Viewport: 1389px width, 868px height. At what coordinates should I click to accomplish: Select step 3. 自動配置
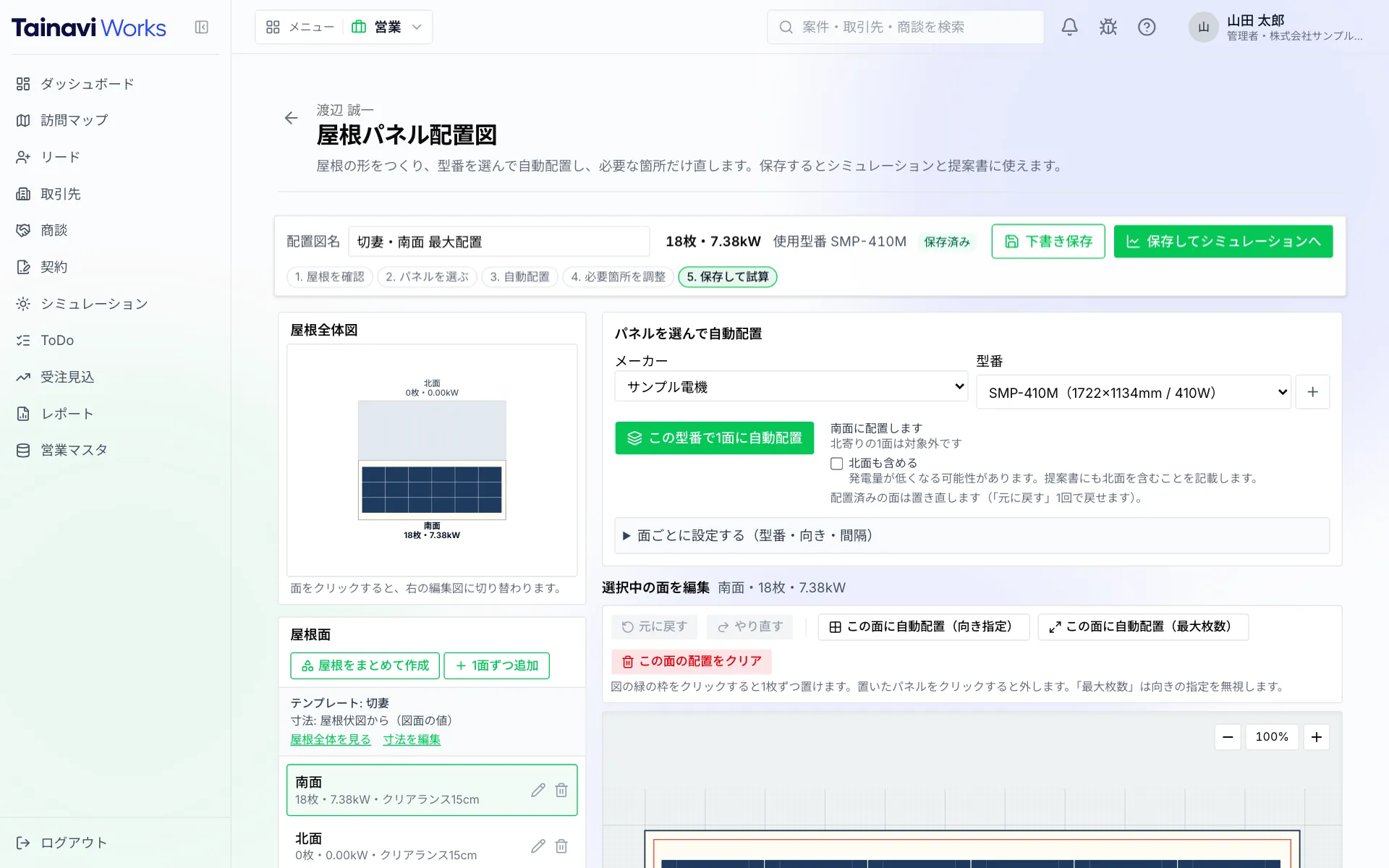(x=519, y=277)
